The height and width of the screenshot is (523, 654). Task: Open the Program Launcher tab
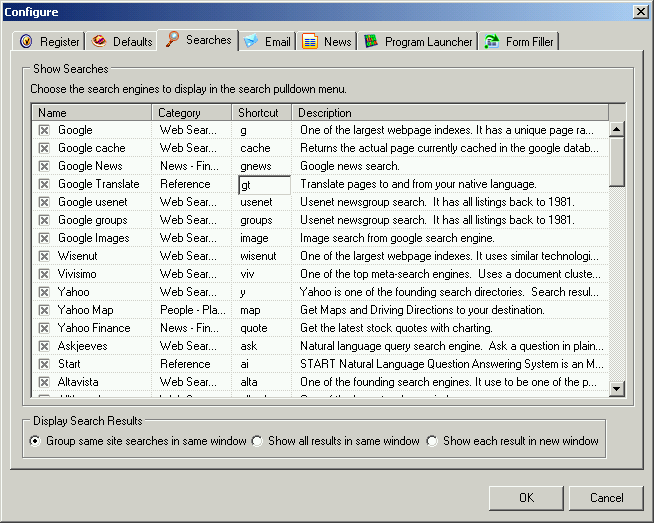(418, 41)
